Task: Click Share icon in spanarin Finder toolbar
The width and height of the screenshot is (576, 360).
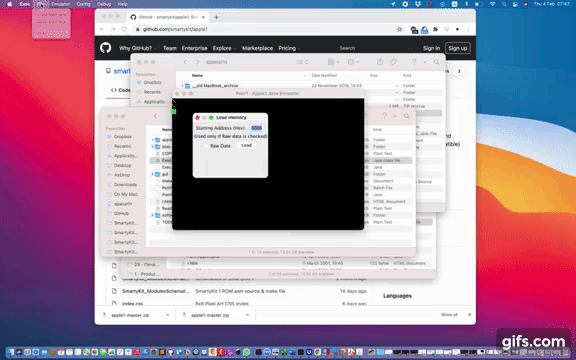Action: 380,62
